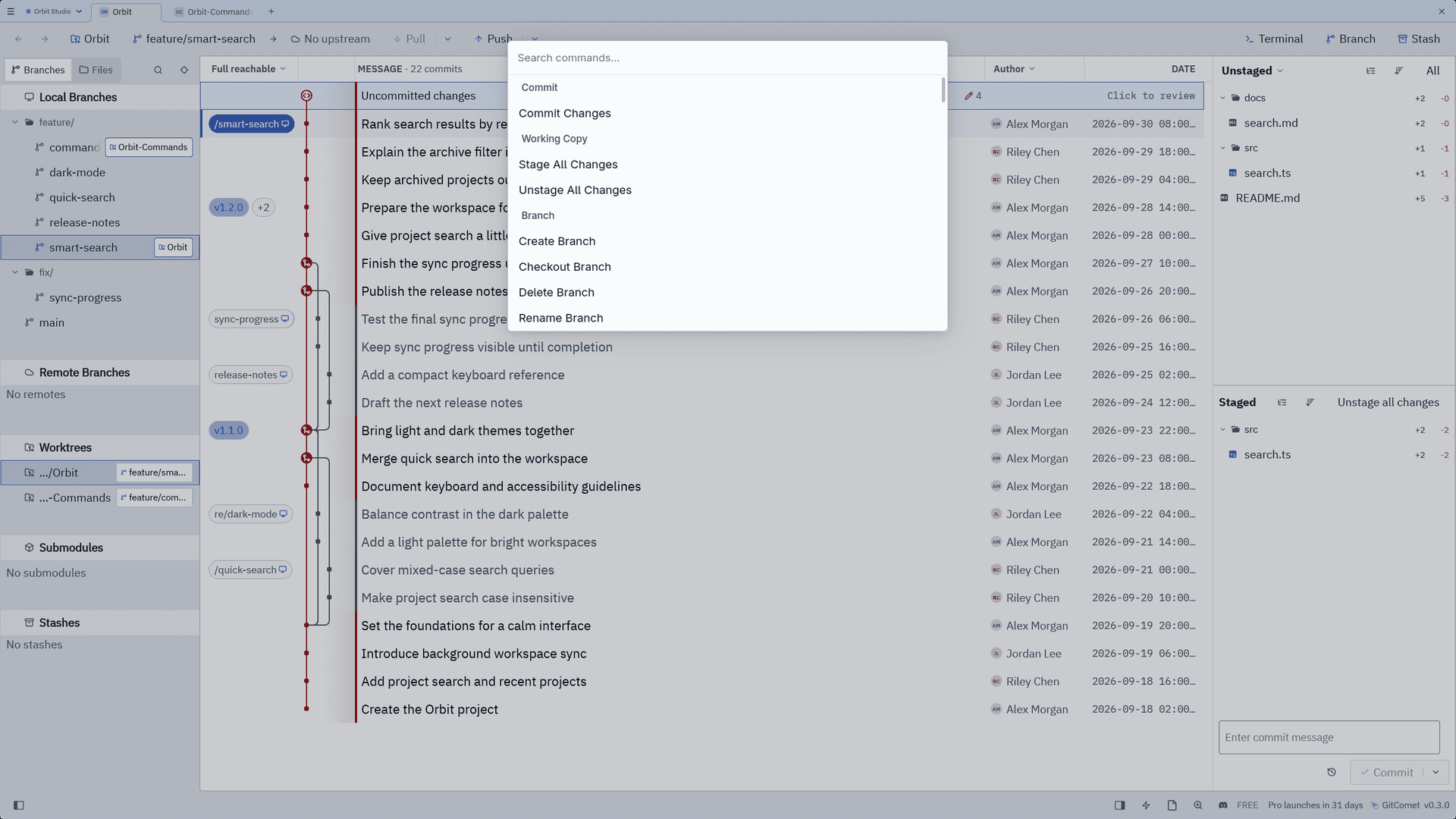The width and height of the screenshot is (1456, 819).
Task: Select Create Branch command
Action: [727, 241]
